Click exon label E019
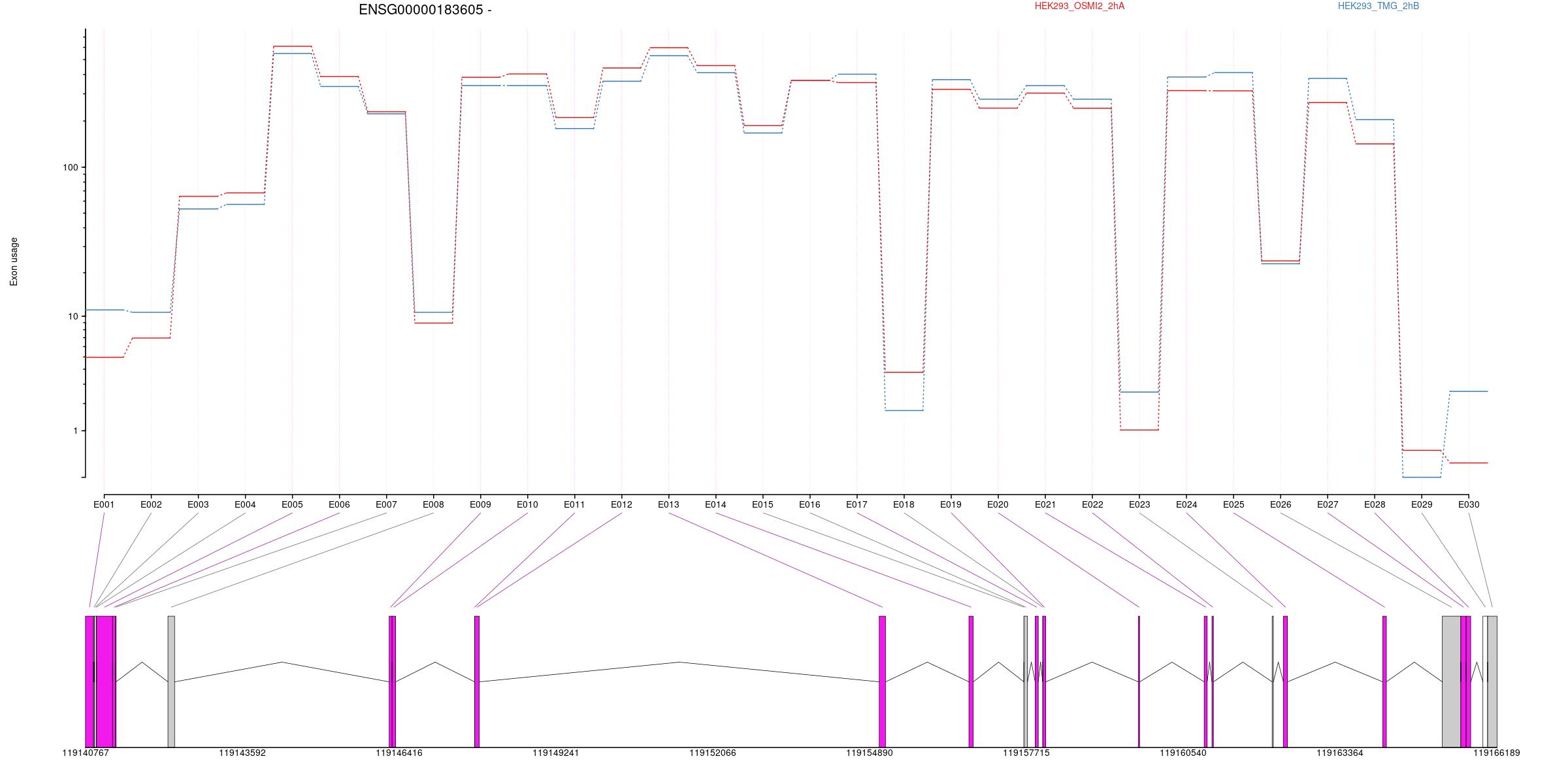This screenshot has width=1568, height=784. click(951, 504)
